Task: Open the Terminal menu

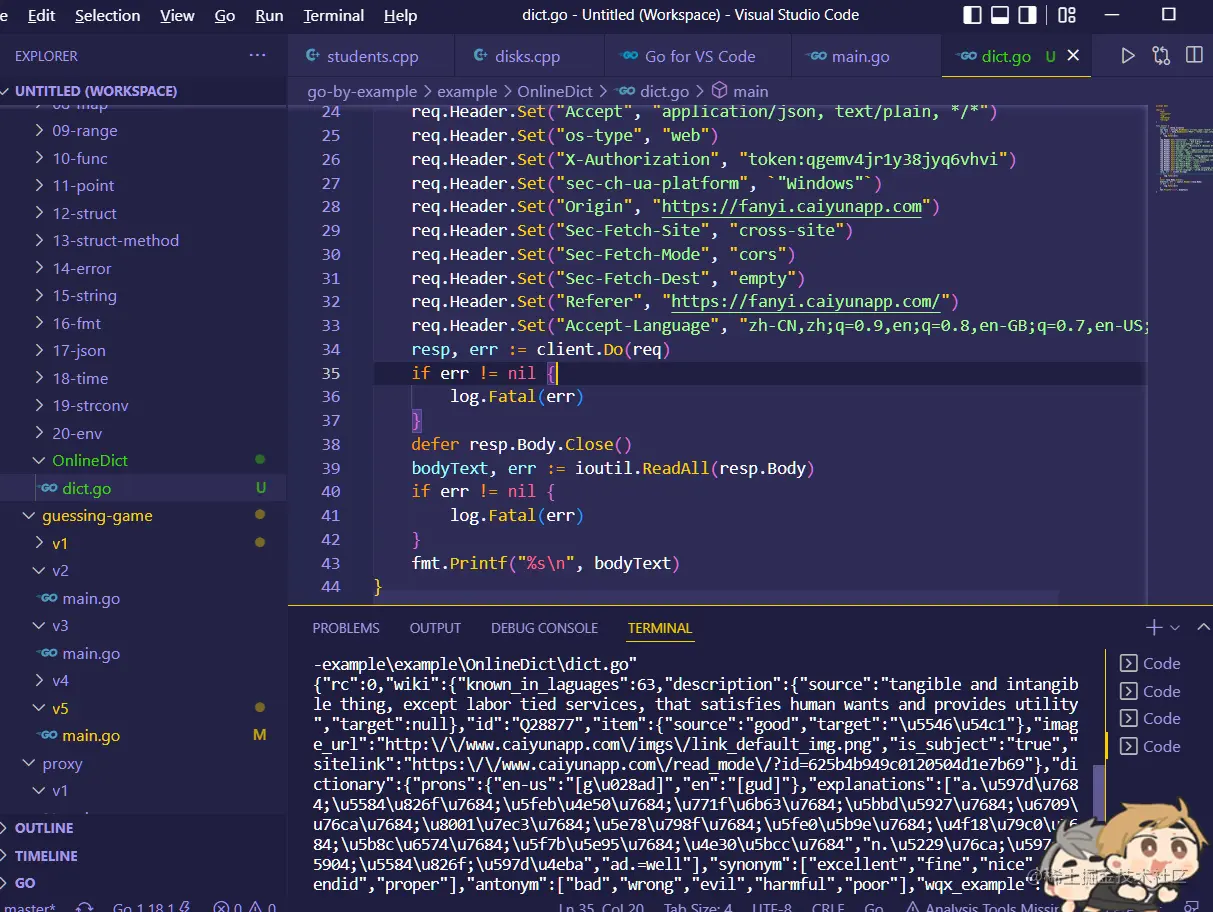Action: 334,15
